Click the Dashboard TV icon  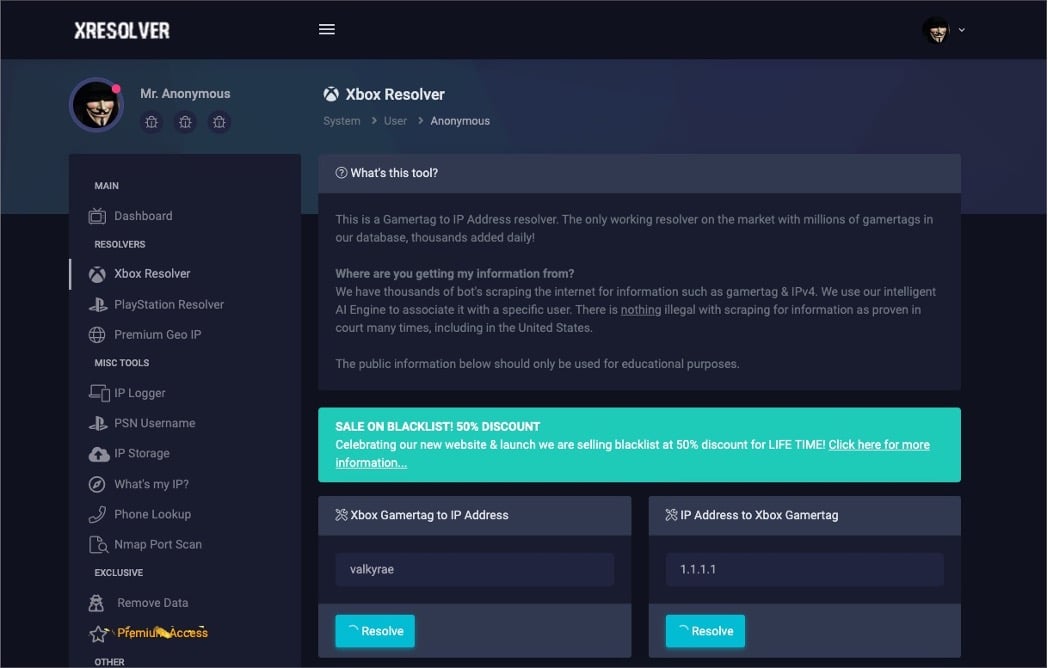click(x=97, y=216)
